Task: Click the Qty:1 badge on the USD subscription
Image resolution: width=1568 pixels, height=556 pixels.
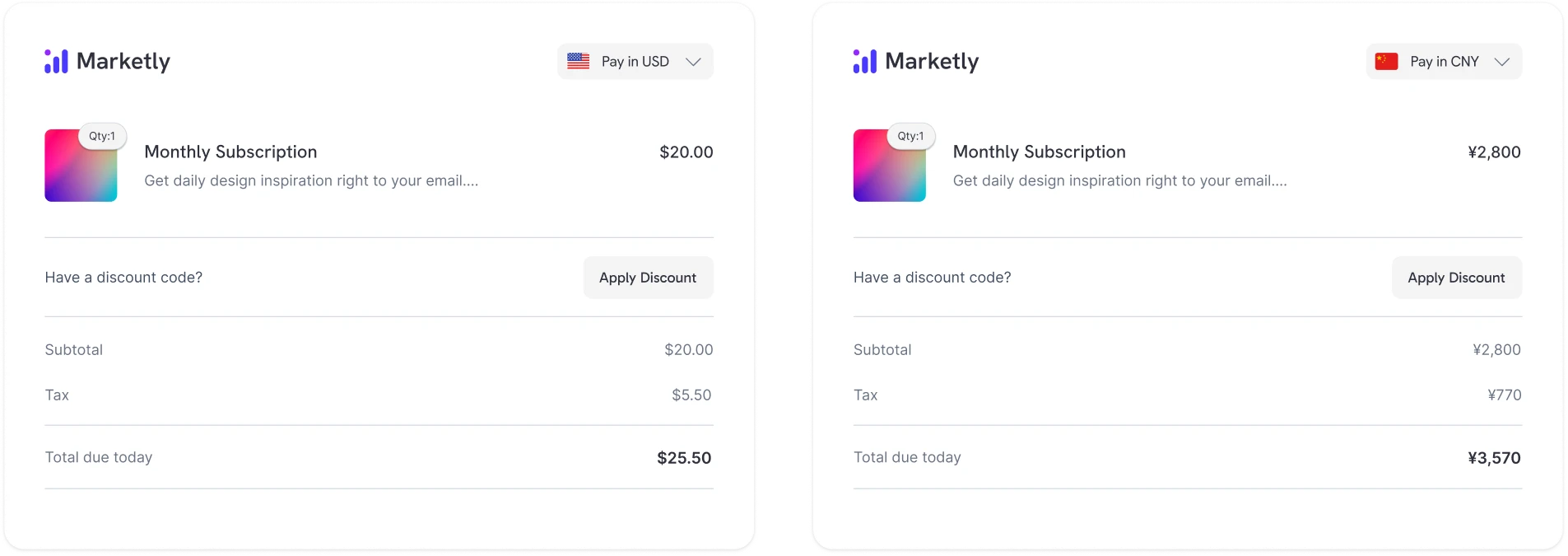Action: [102, 136]
